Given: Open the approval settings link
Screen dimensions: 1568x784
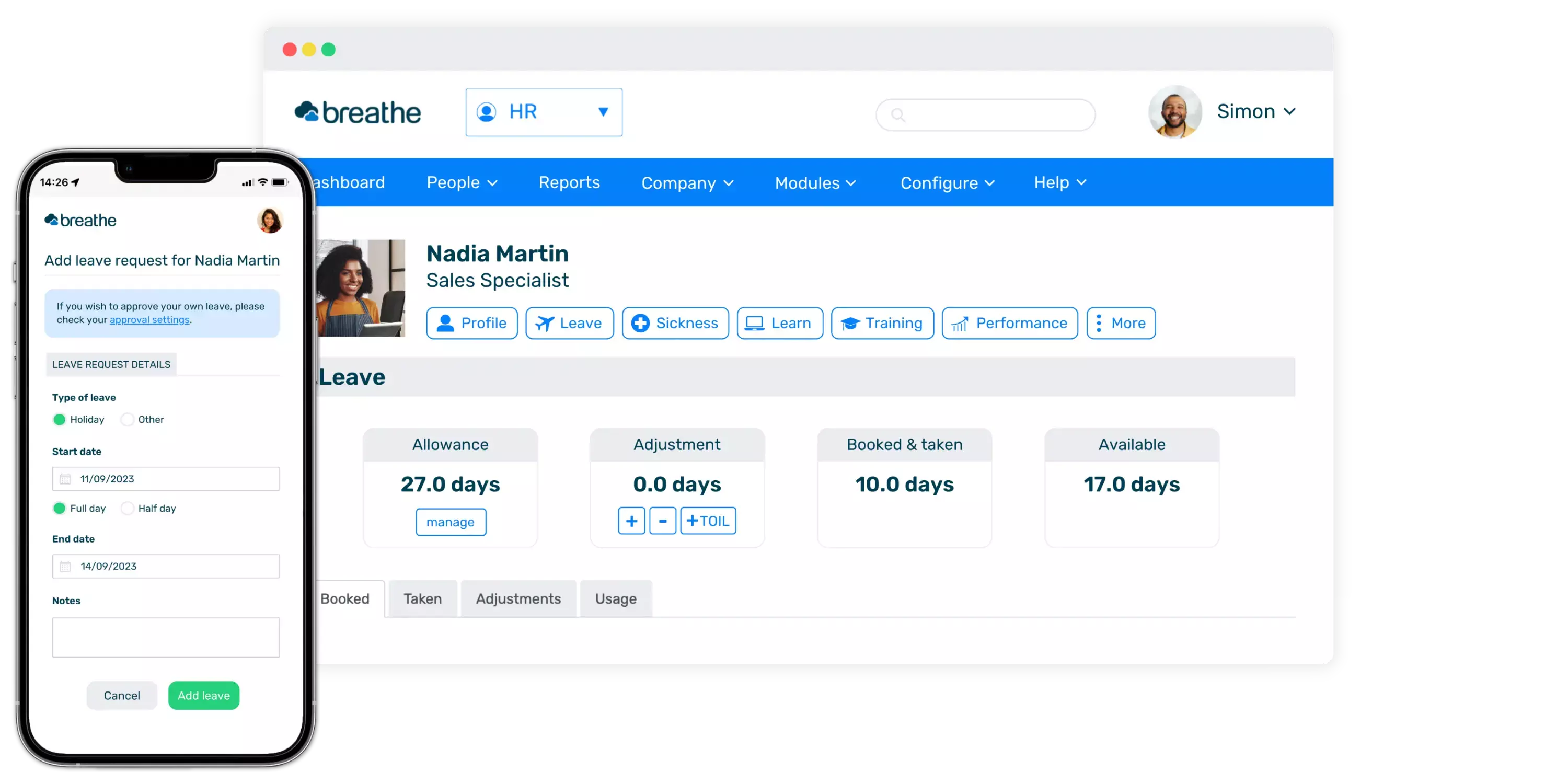Looking at the screenshot, I should 149,320.
